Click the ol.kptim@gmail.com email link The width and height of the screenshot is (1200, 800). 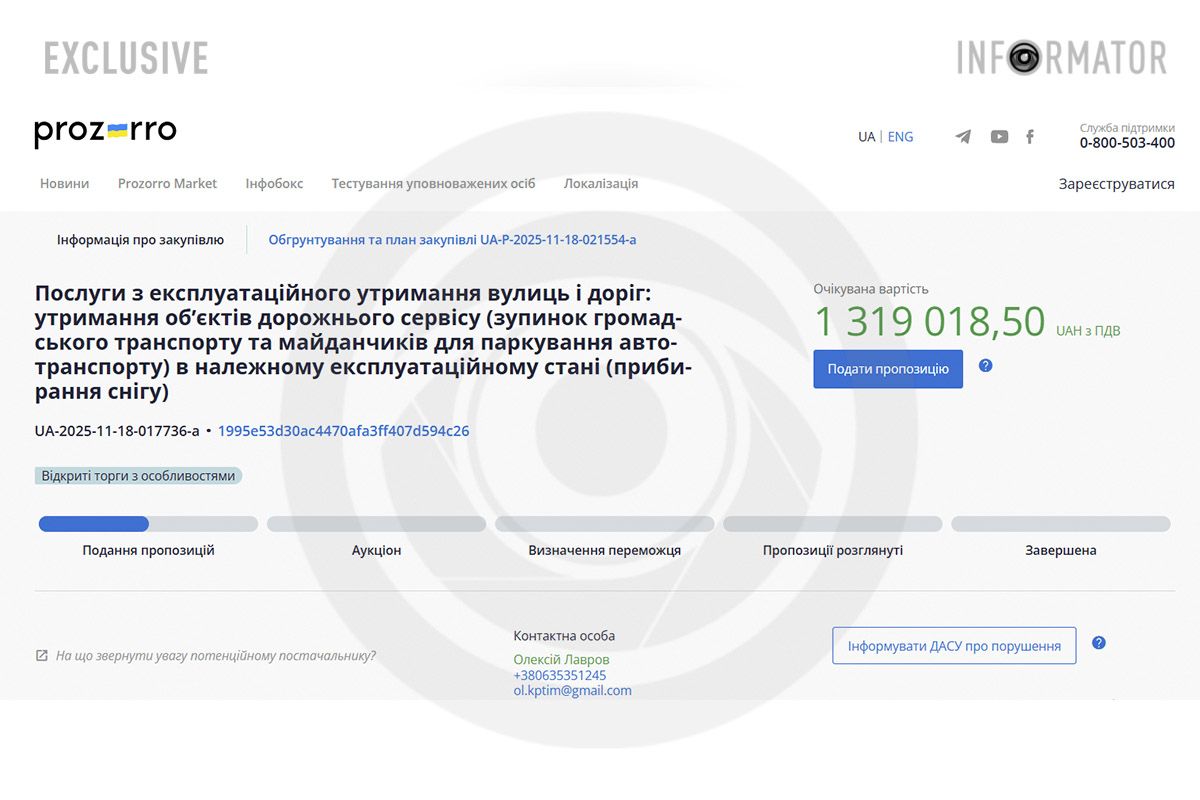[571, 690]
